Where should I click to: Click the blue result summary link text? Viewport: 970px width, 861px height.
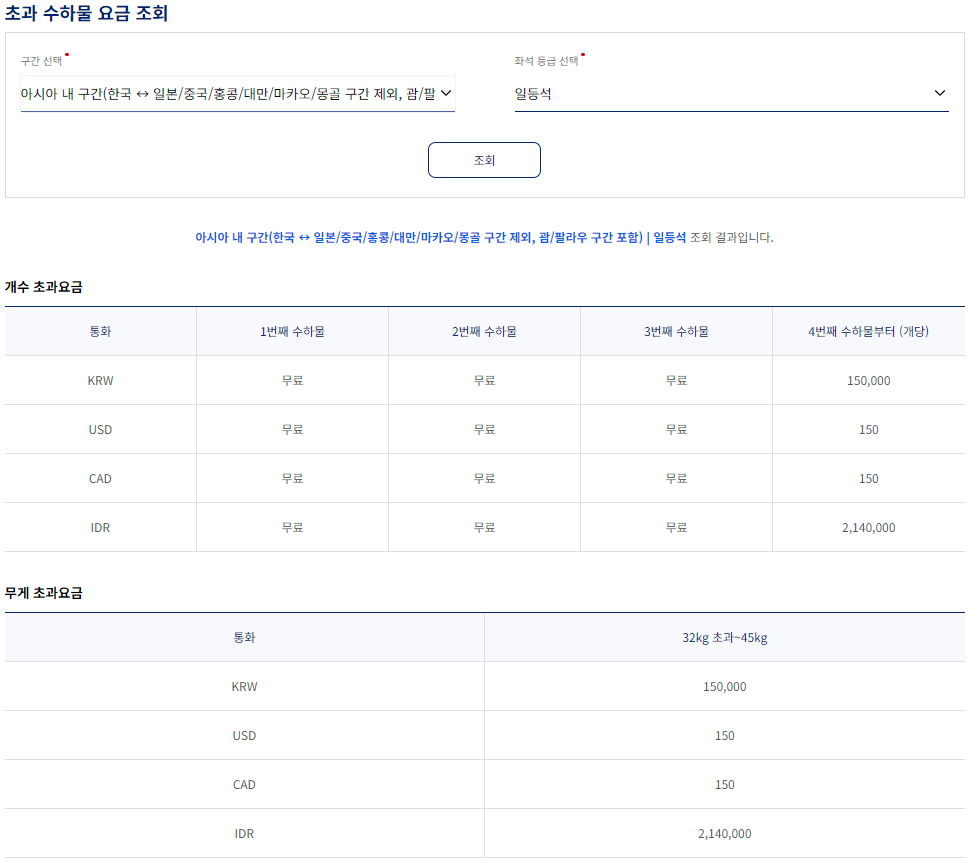[484, 238]
